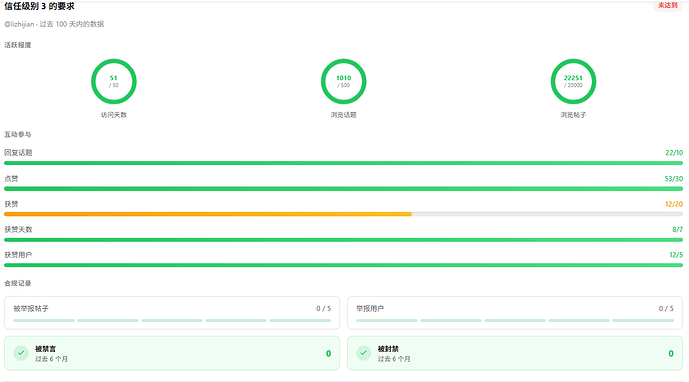Click the 活跃程度 section label
This screenshot has height=382, width=689.
click(18, 45)
